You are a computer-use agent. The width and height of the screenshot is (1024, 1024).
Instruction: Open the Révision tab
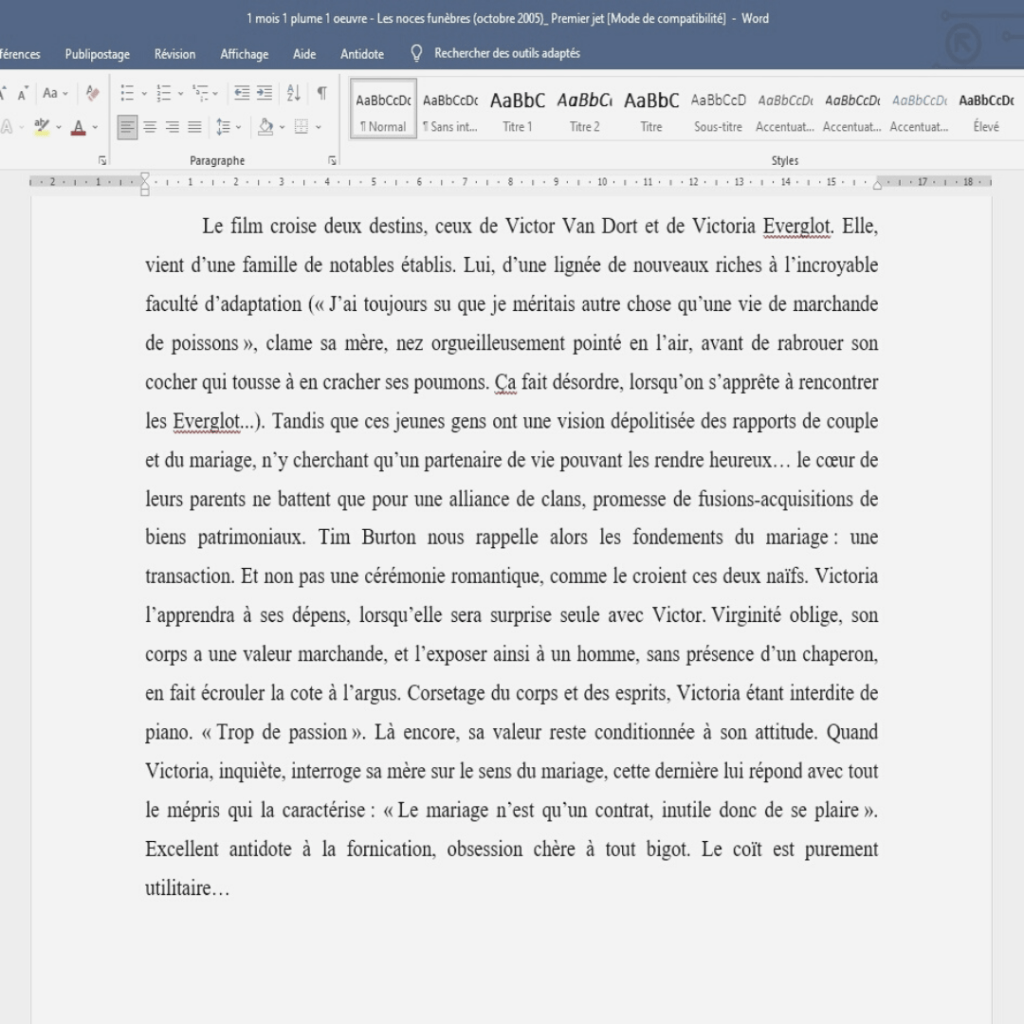coord(175,54)
